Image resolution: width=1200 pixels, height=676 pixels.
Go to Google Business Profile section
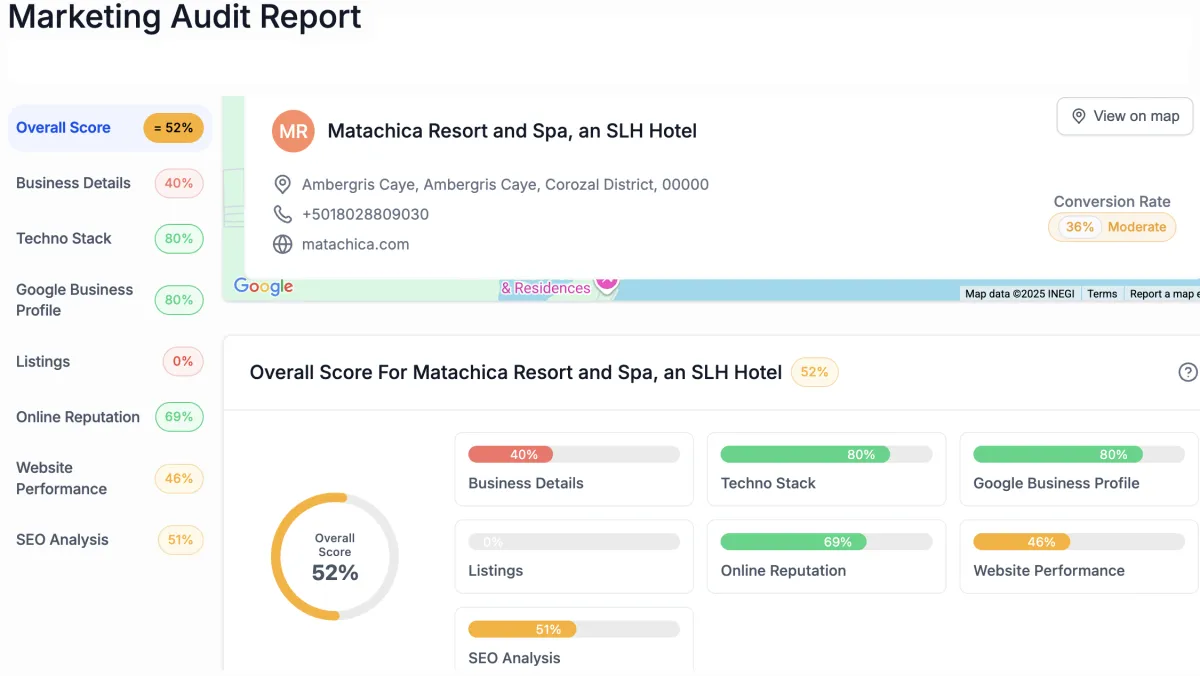74,300
